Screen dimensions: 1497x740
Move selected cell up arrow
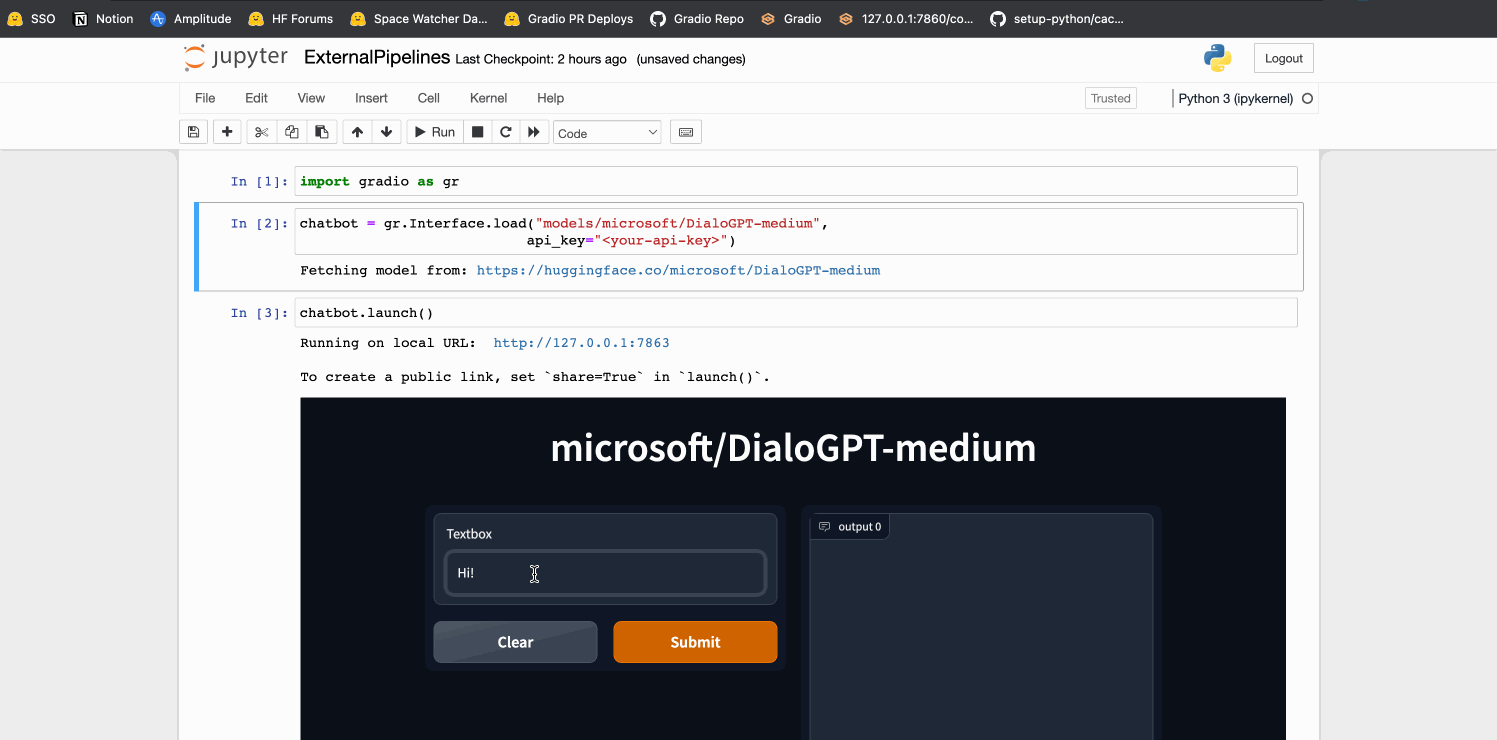tap(357, 132)
